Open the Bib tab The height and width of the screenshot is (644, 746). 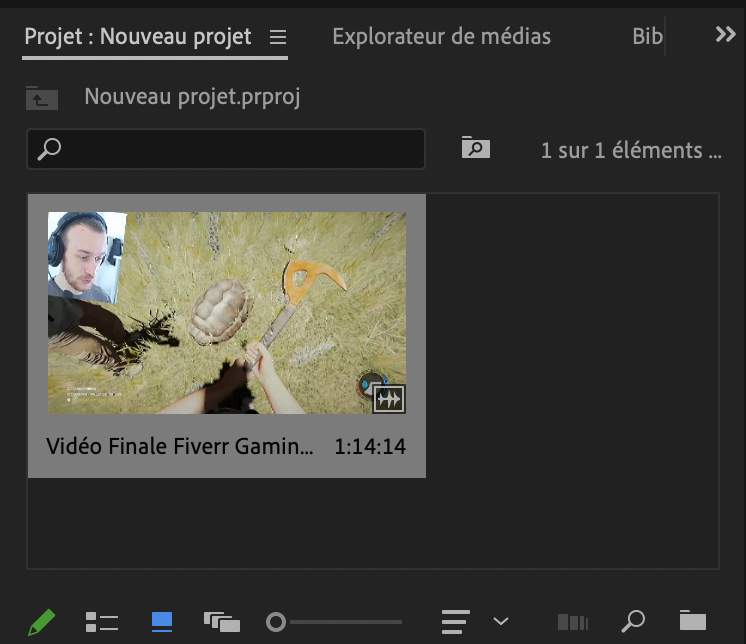pos(647,37)
